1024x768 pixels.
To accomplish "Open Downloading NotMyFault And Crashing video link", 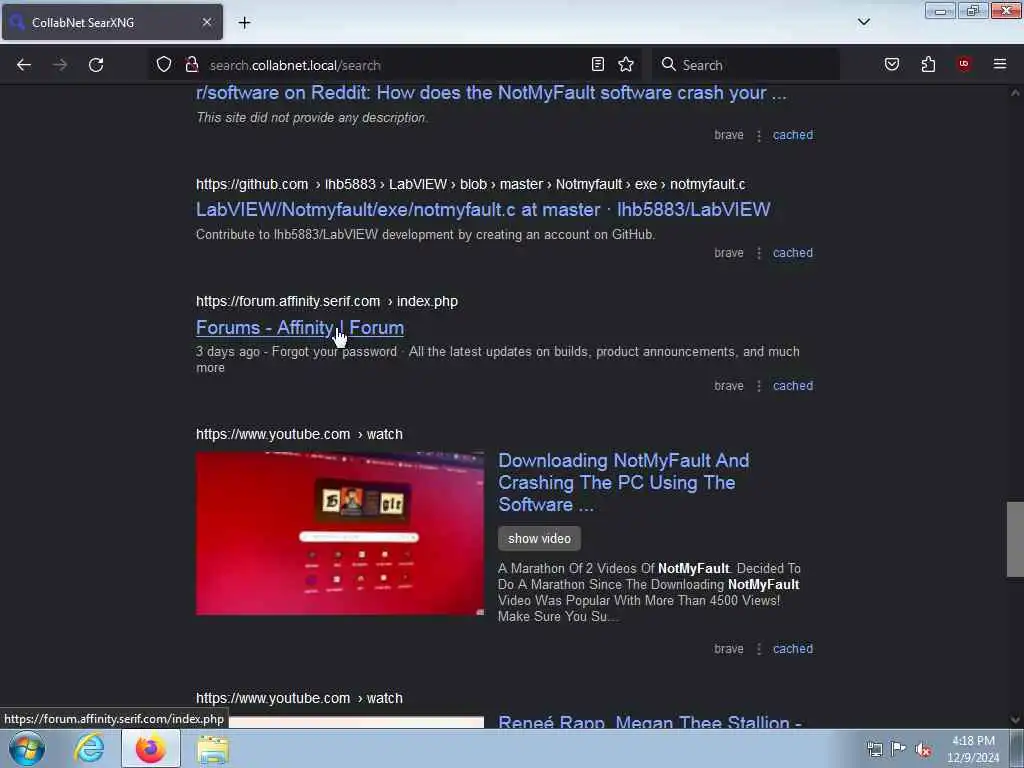I will click(624, 483).
